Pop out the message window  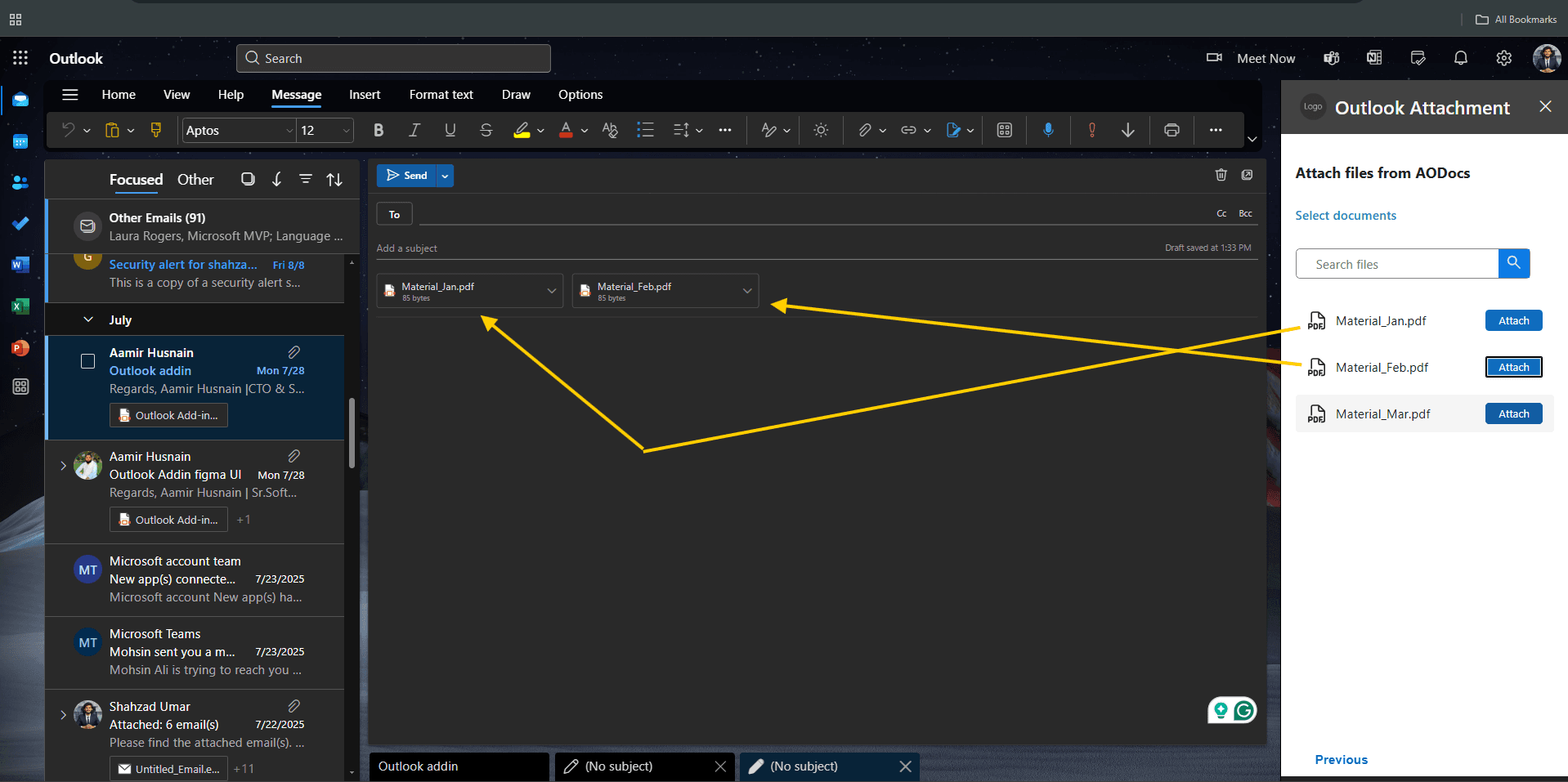coord(1247,175)
